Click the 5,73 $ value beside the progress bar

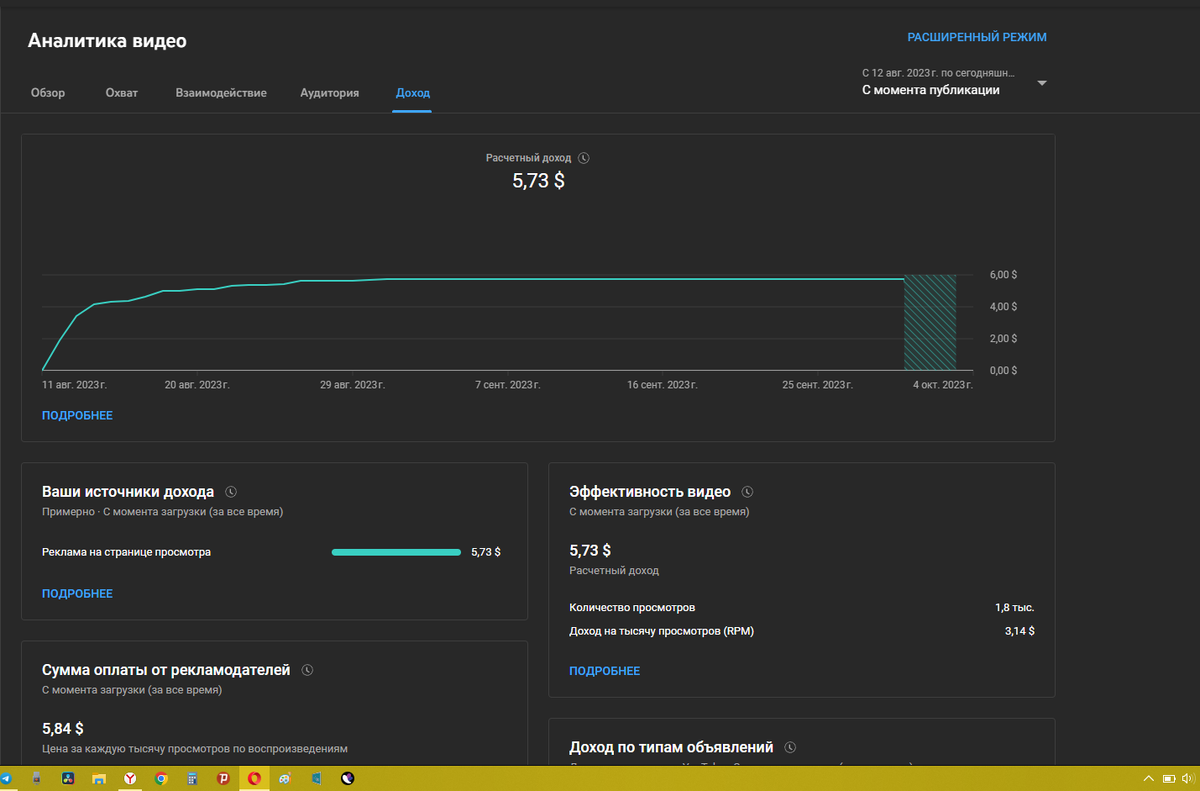coord(486,552)
